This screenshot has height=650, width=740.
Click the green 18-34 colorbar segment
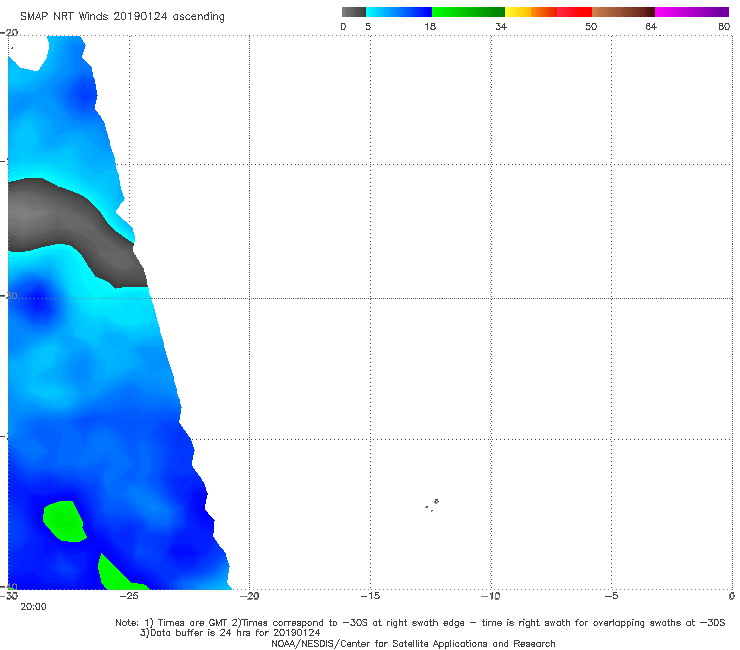pyautogui.click(x=469, y=12)
